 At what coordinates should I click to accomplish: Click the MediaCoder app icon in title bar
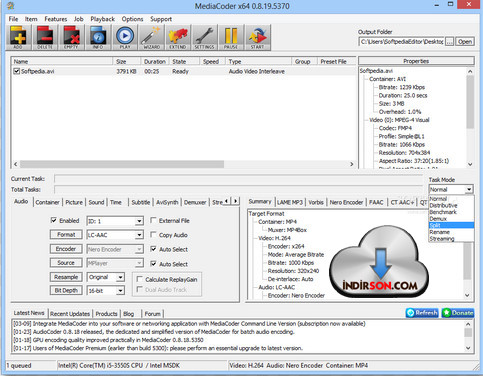click(10, 6)
